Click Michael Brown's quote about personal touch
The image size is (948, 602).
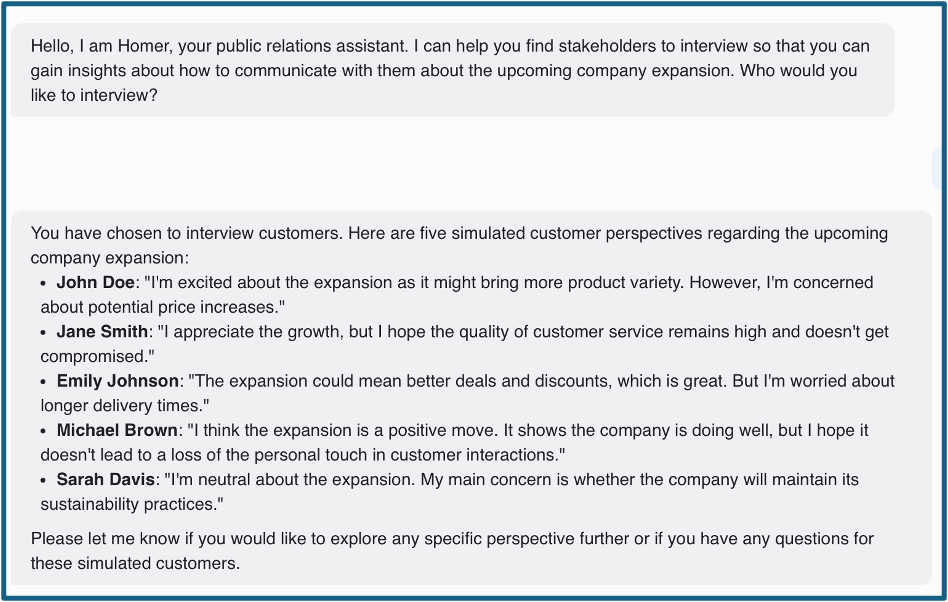click(454, 442)
